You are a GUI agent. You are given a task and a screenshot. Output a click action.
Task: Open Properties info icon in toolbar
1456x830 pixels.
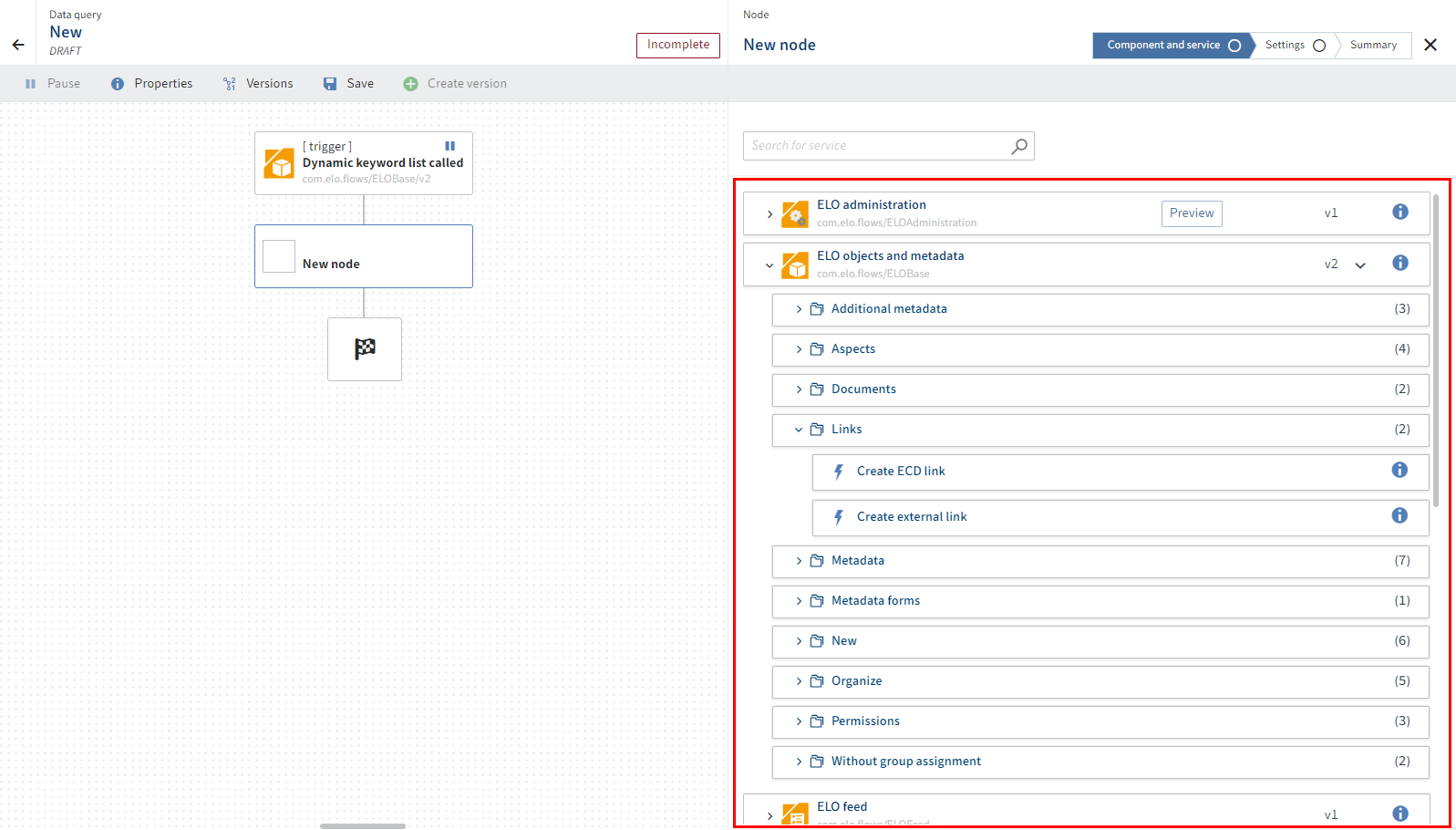(118, 84)
